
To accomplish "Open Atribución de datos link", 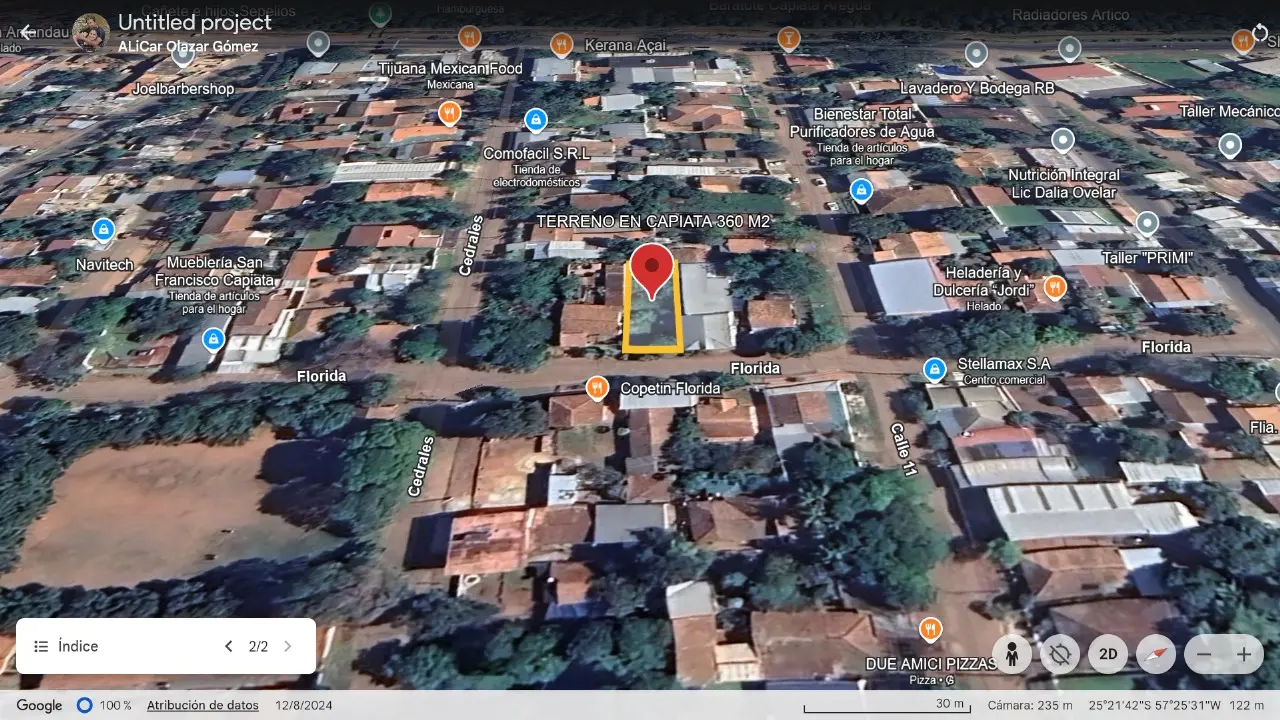I will click(x=203, y=705).
